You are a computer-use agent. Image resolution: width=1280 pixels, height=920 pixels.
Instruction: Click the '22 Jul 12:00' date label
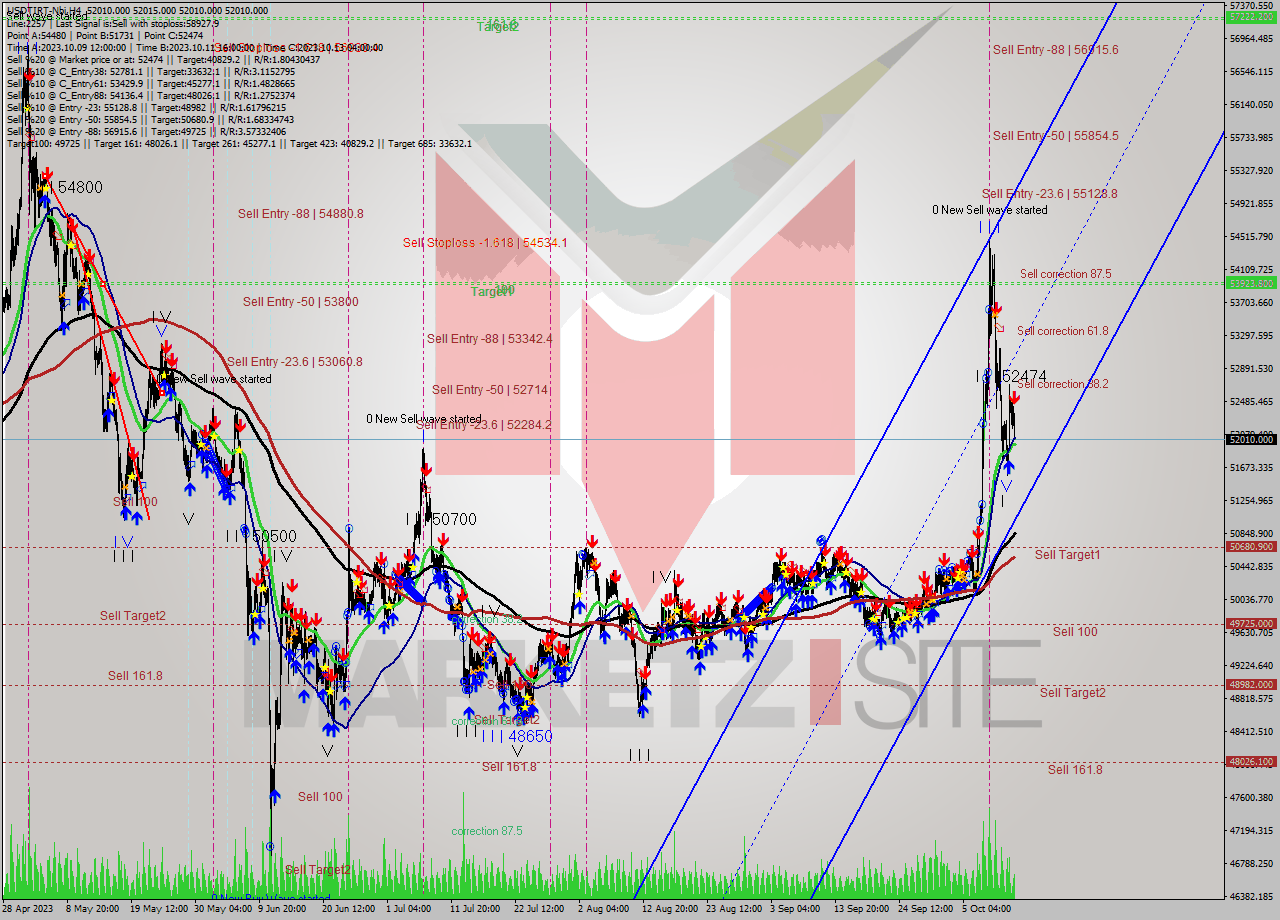tap(541, 910)
